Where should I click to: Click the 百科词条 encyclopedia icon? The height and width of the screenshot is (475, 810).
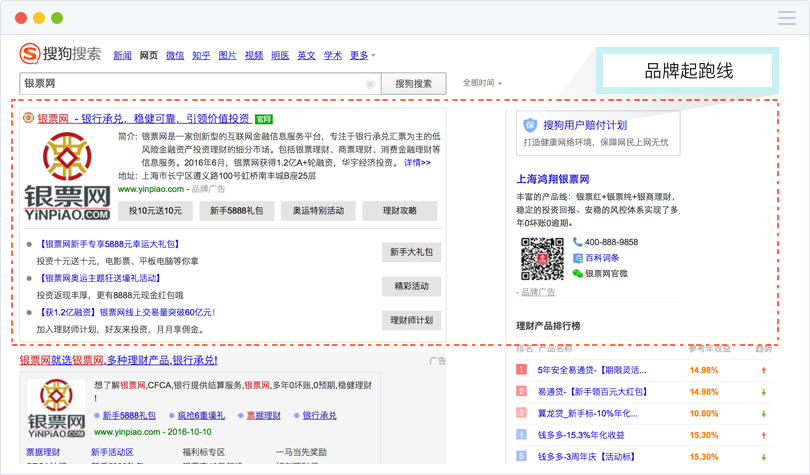pos(578,258)
